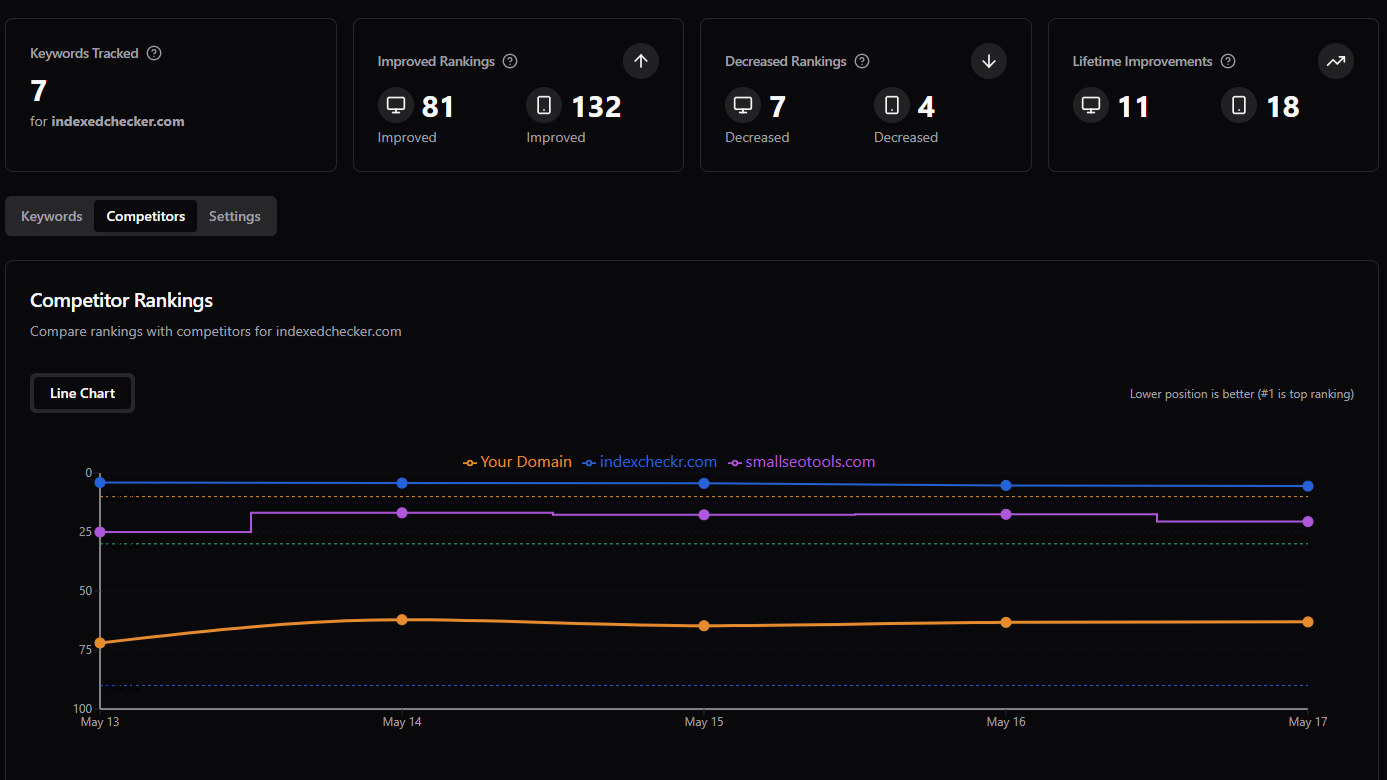Switch to the Keywords tab
This screenshot has width=1387, height=780.
[52, 216]
